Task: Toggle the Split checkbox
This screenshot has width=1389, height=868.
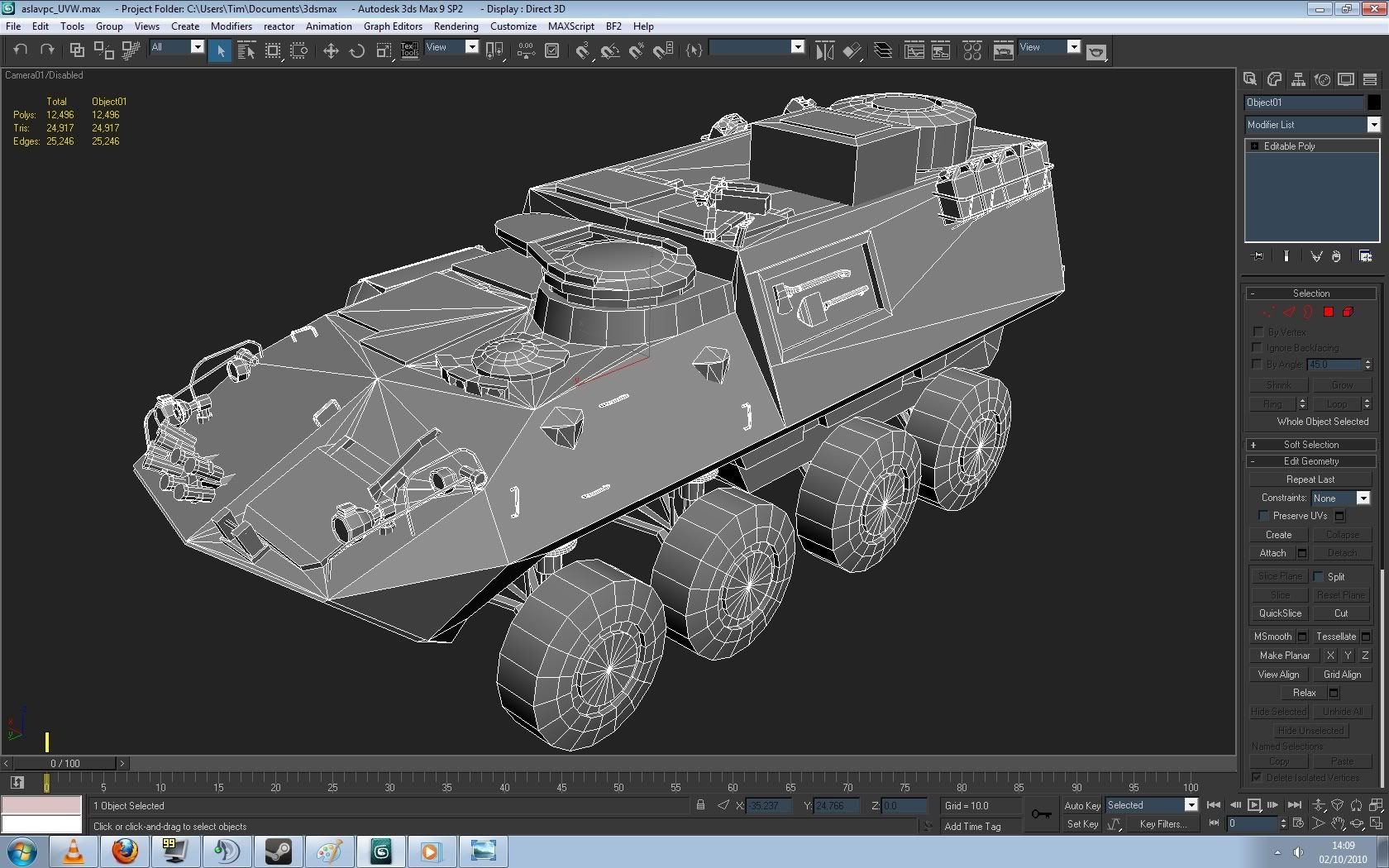Action: (x=1319, y=576)
